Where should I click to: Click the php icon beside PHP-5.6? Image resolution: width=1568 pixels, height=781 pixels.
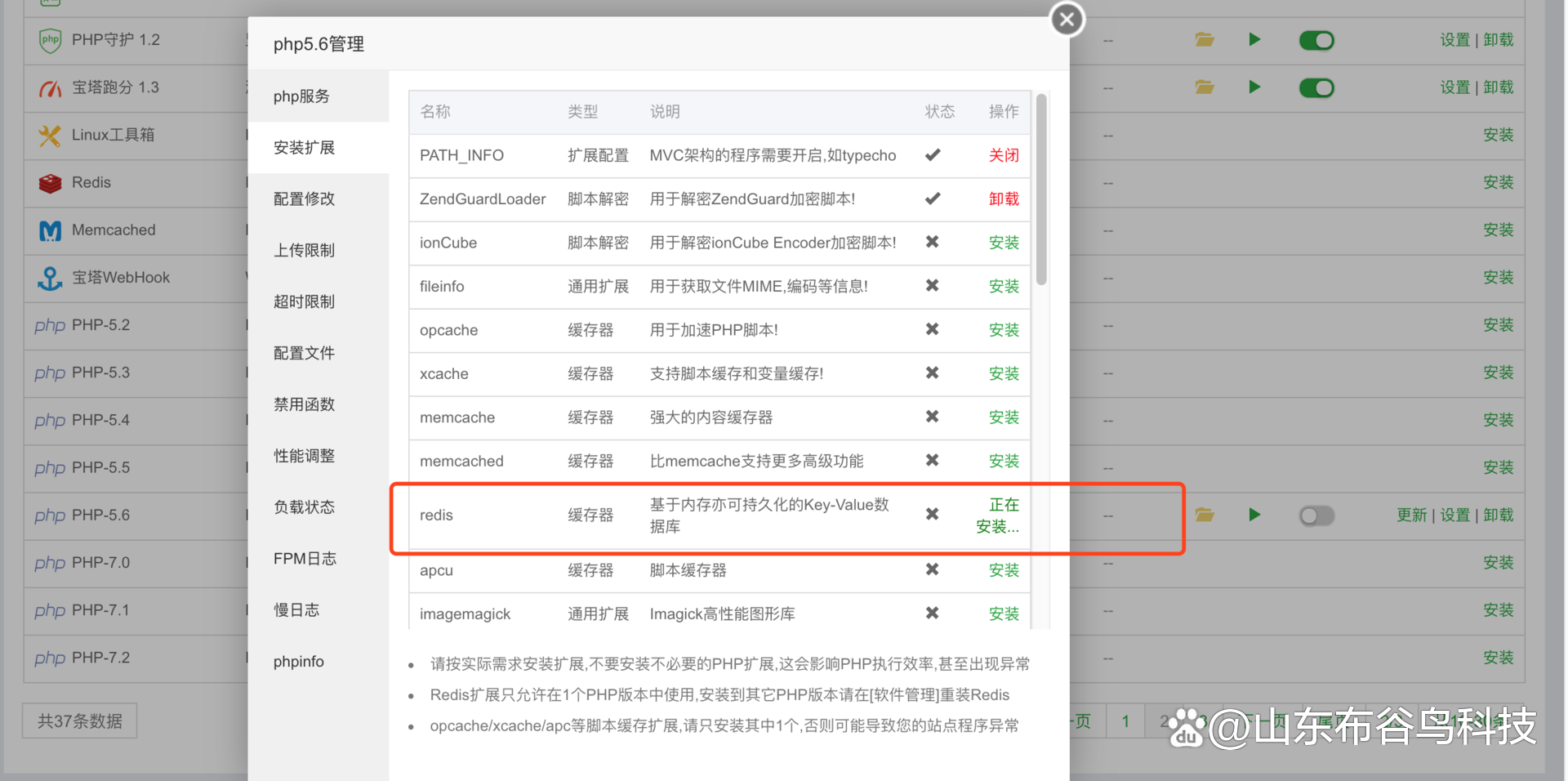tap(50, 515)
